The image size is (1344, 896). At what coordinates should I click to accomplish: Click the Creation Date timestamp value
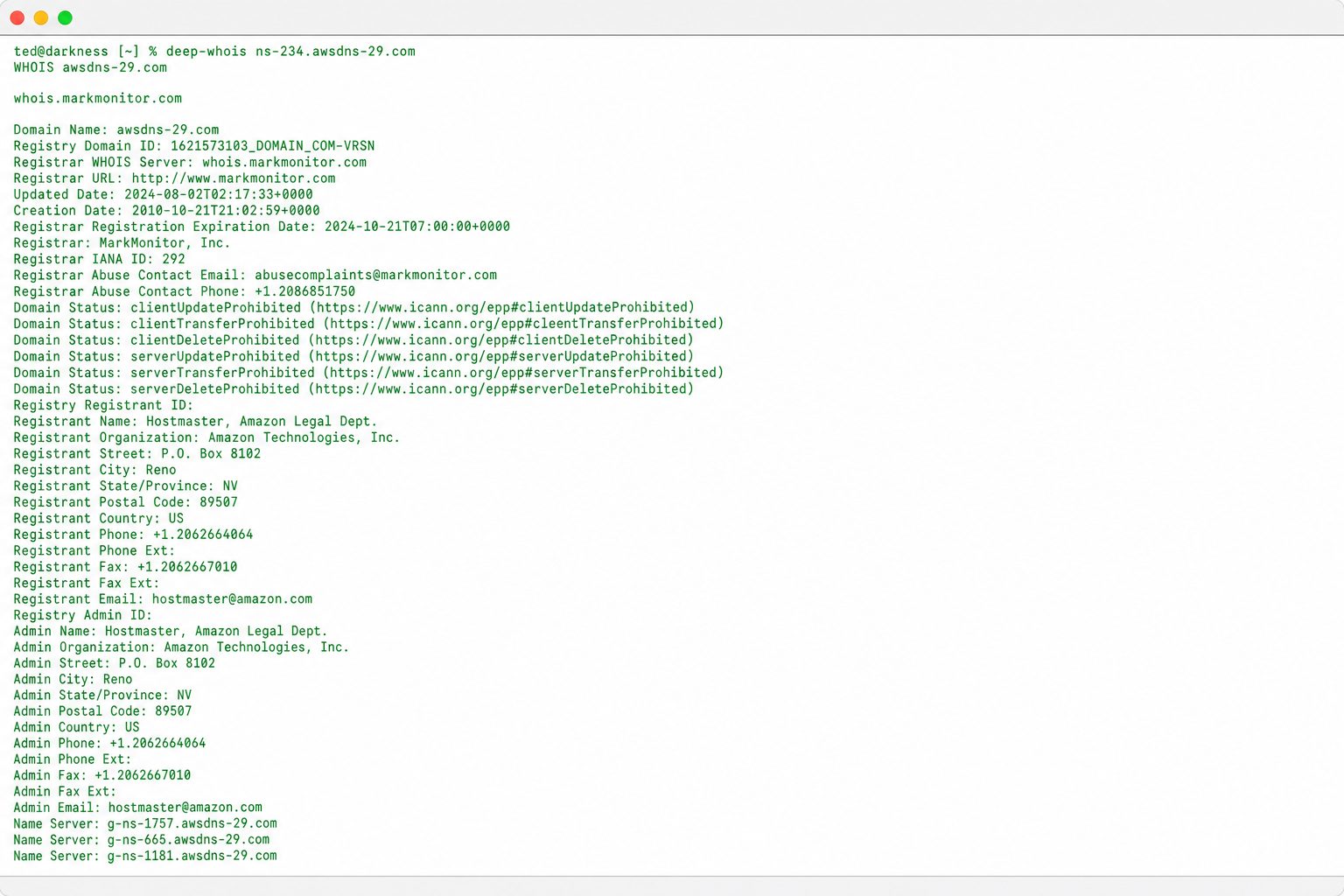click(226, 211)
